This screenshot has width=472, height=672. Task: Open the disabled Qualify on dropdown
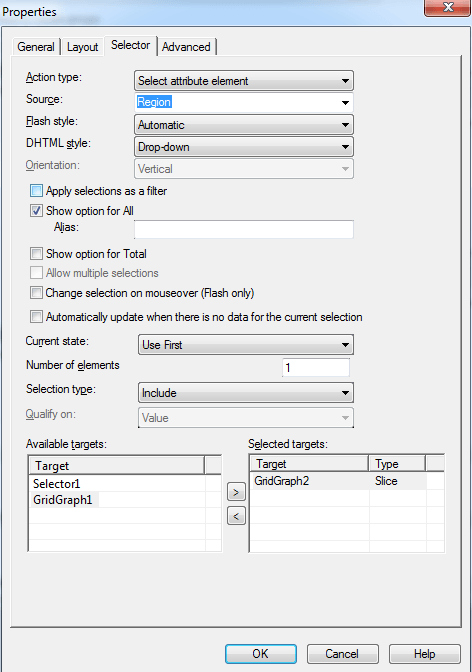[x=246, y=417]
